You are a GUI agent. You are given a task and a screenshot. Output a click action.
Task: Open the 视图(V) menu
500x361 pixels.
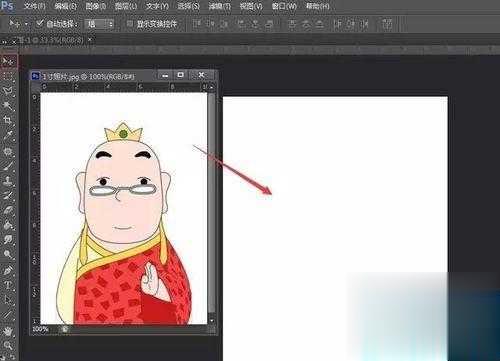[x=251, y=6]
